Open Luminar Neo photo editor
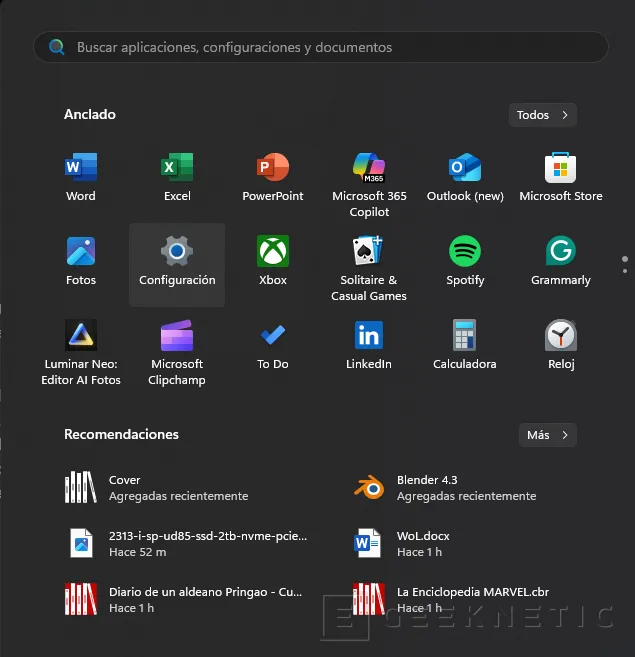 pyautogui.click(x=80, y=352)
